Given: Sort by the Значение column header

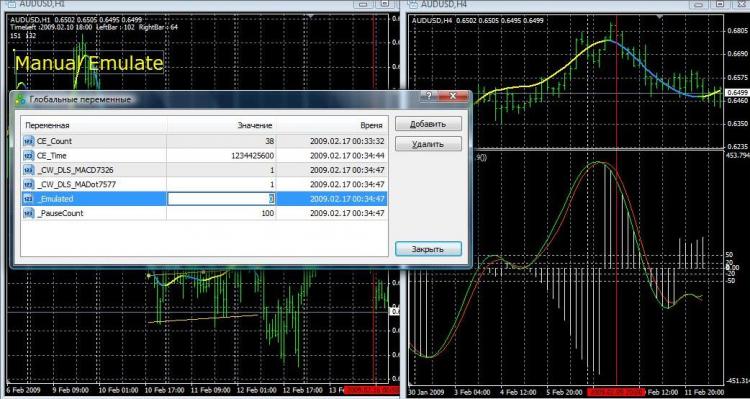Looking at the screenshot, I should pyautogui.click(x=221, y=125).
